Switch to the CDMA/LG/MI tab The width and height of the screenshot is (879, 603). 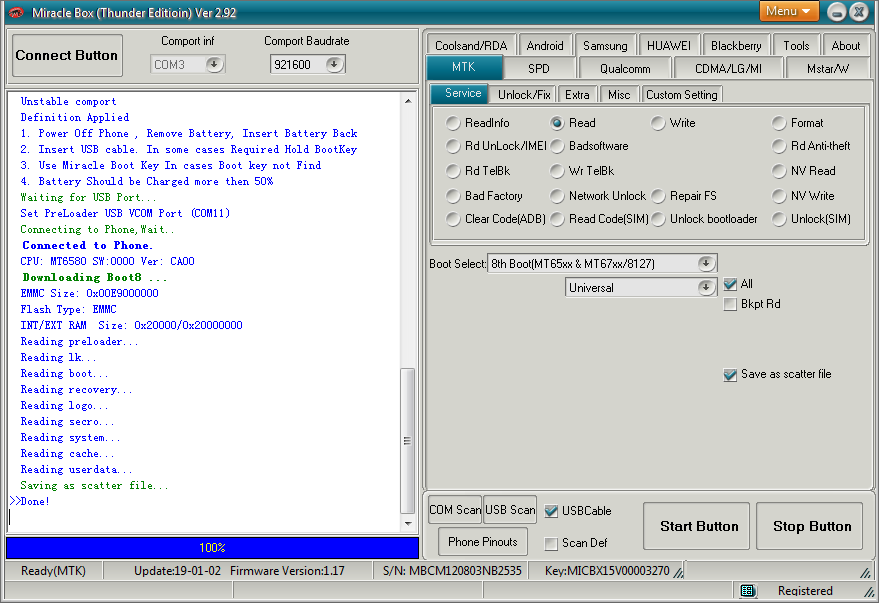pos(728,68)
